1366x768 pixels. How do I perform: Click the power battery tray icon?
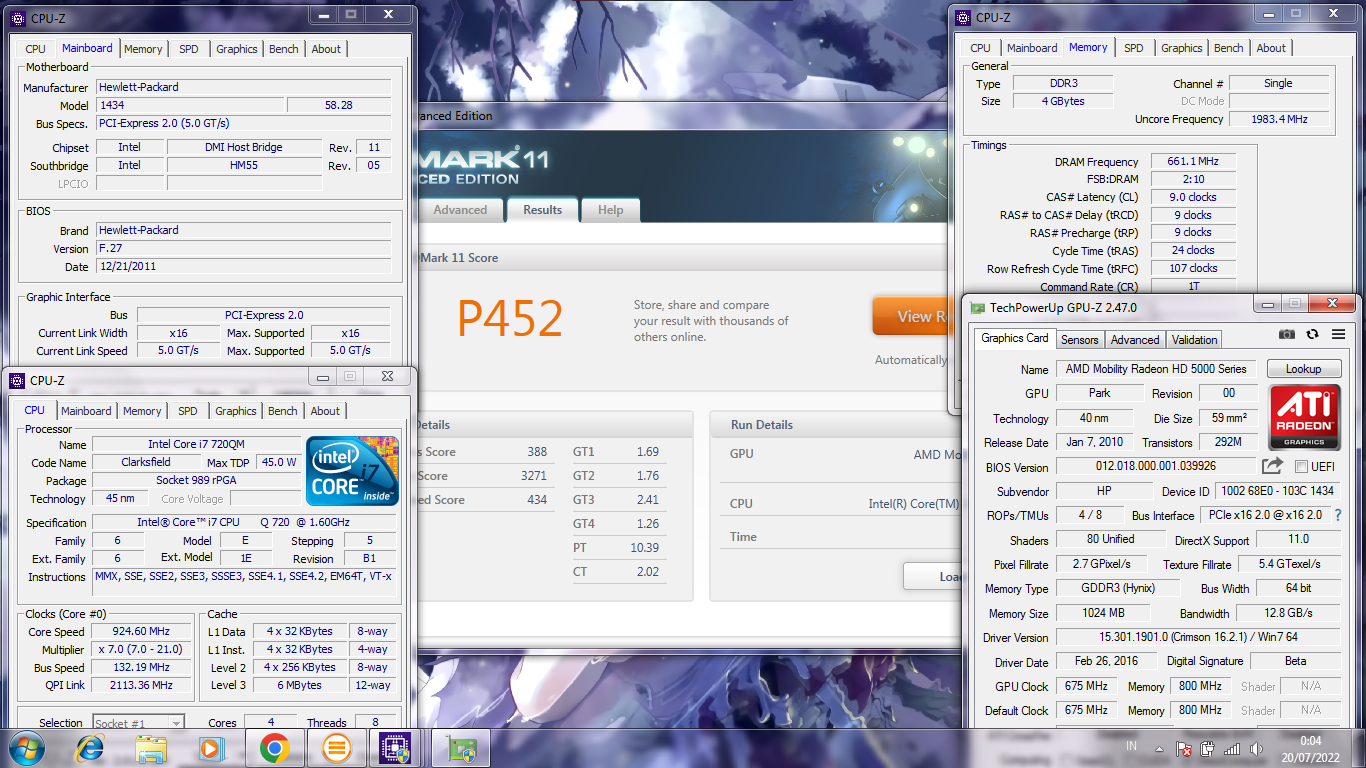pos(1207,748)
